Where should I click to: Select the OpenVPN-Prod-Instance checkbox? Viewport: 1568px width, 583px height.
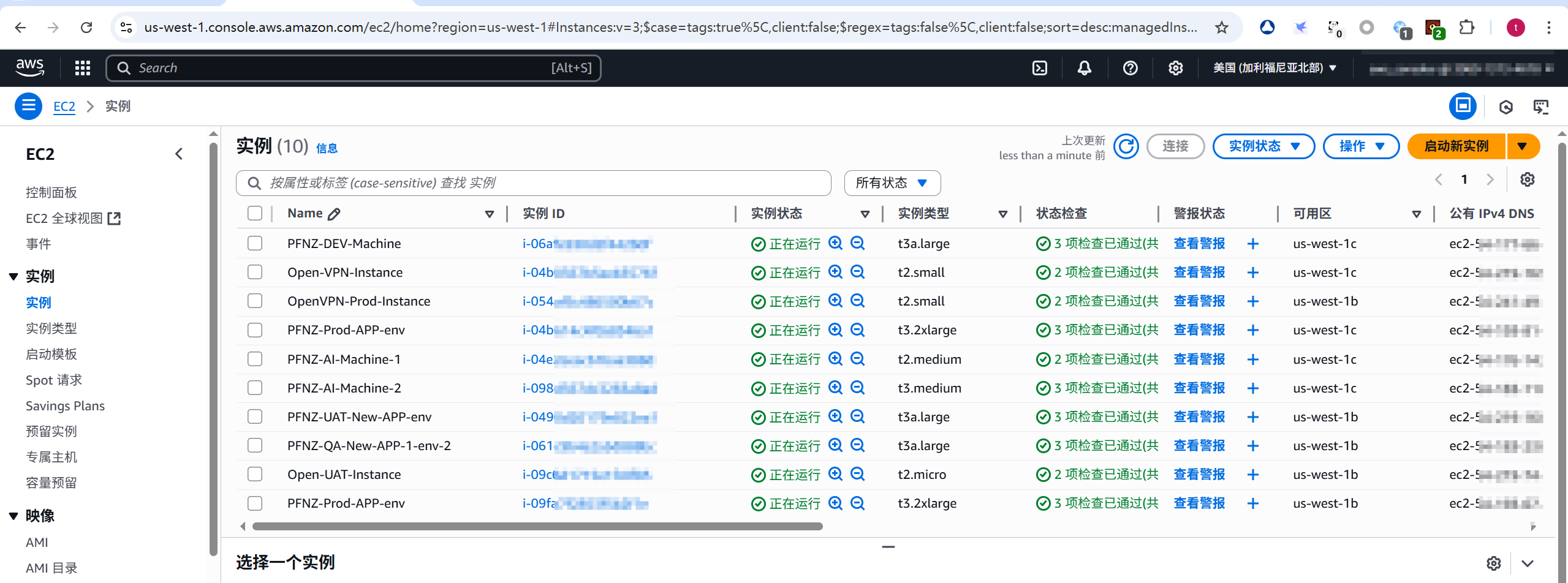pos(255,301)
